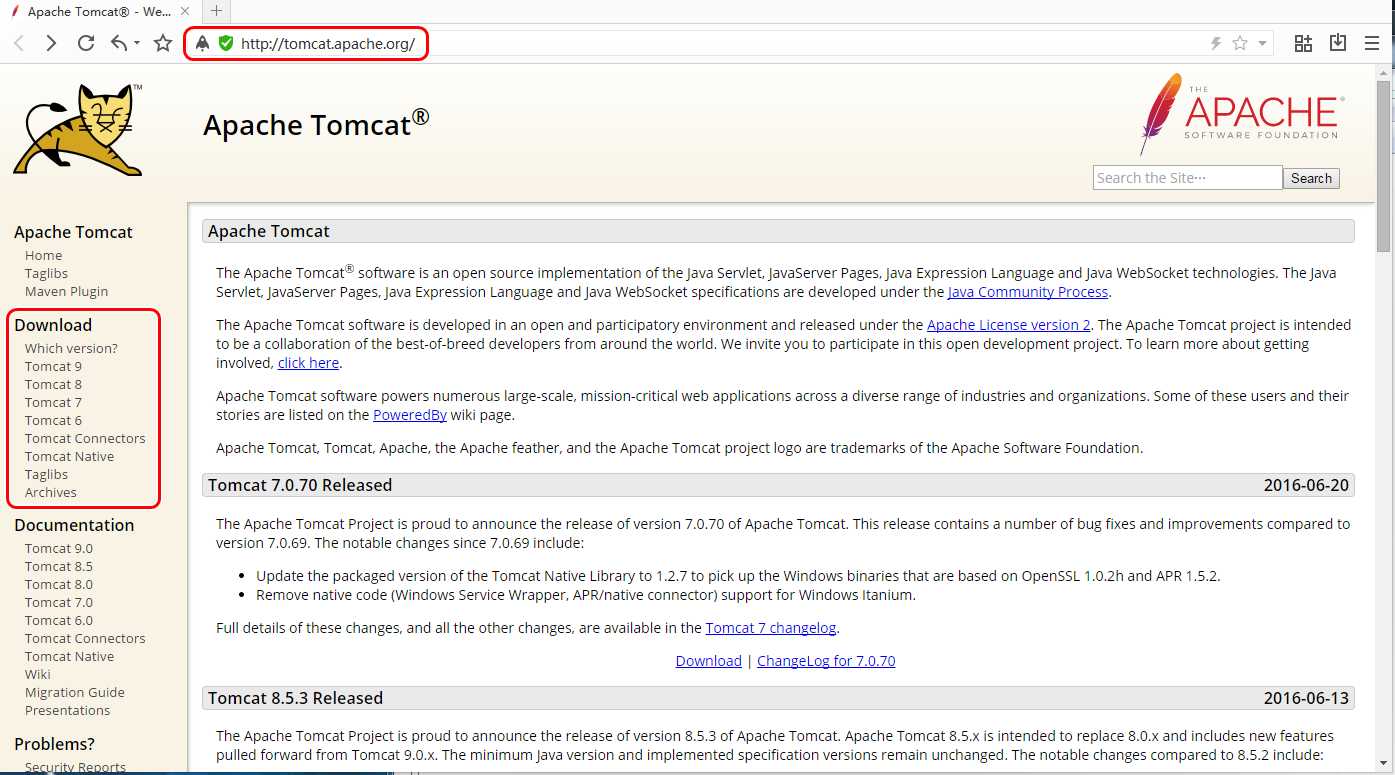Viewport: 1395px width, 775px height.
Task: Open Tomcat 9.0 documentation link
Action: 58,548
